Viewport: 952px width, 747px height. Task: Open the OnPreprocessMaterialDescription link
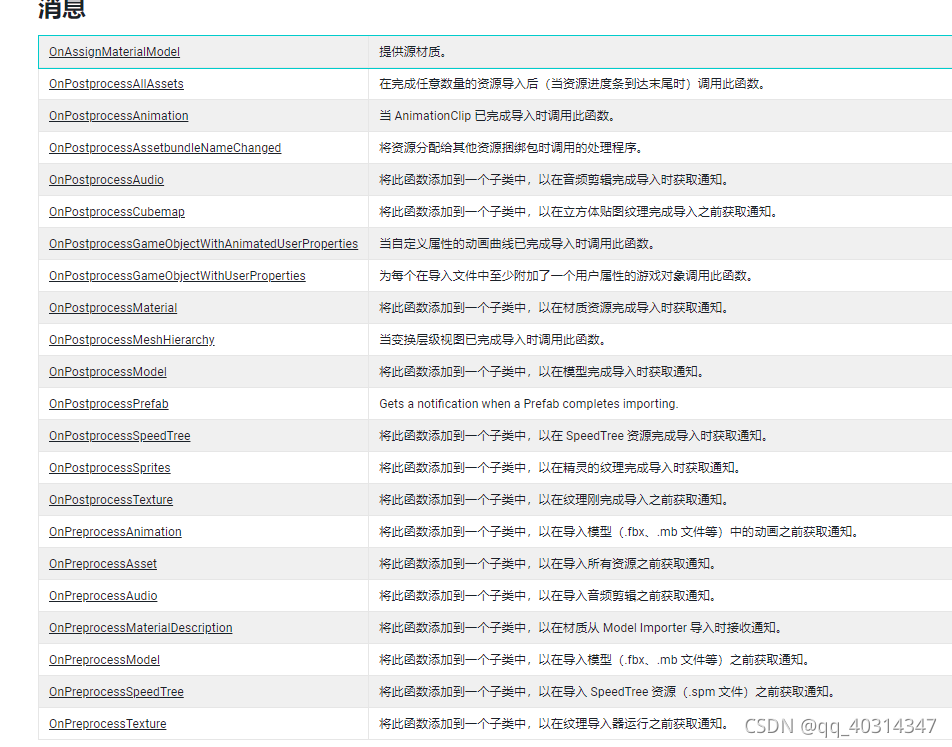tap(140, 627)
